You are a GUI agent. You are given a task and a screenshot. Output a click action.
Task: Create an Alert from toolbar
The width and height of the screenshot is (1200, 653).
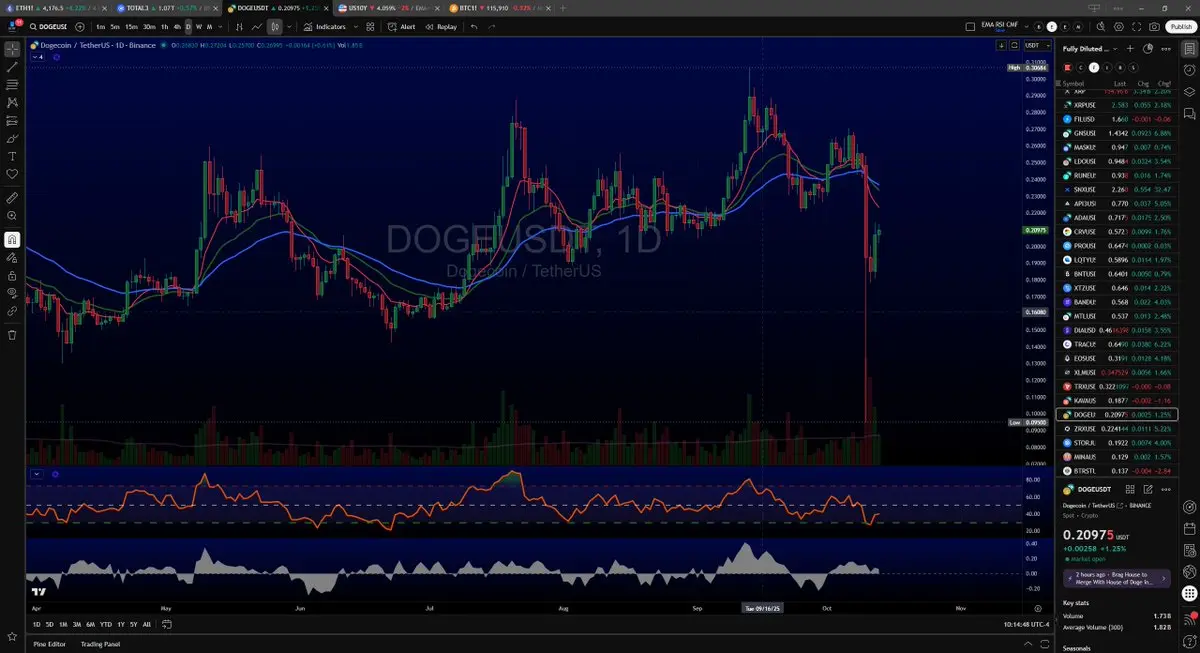pyautogui.click(x=402, y=27)
